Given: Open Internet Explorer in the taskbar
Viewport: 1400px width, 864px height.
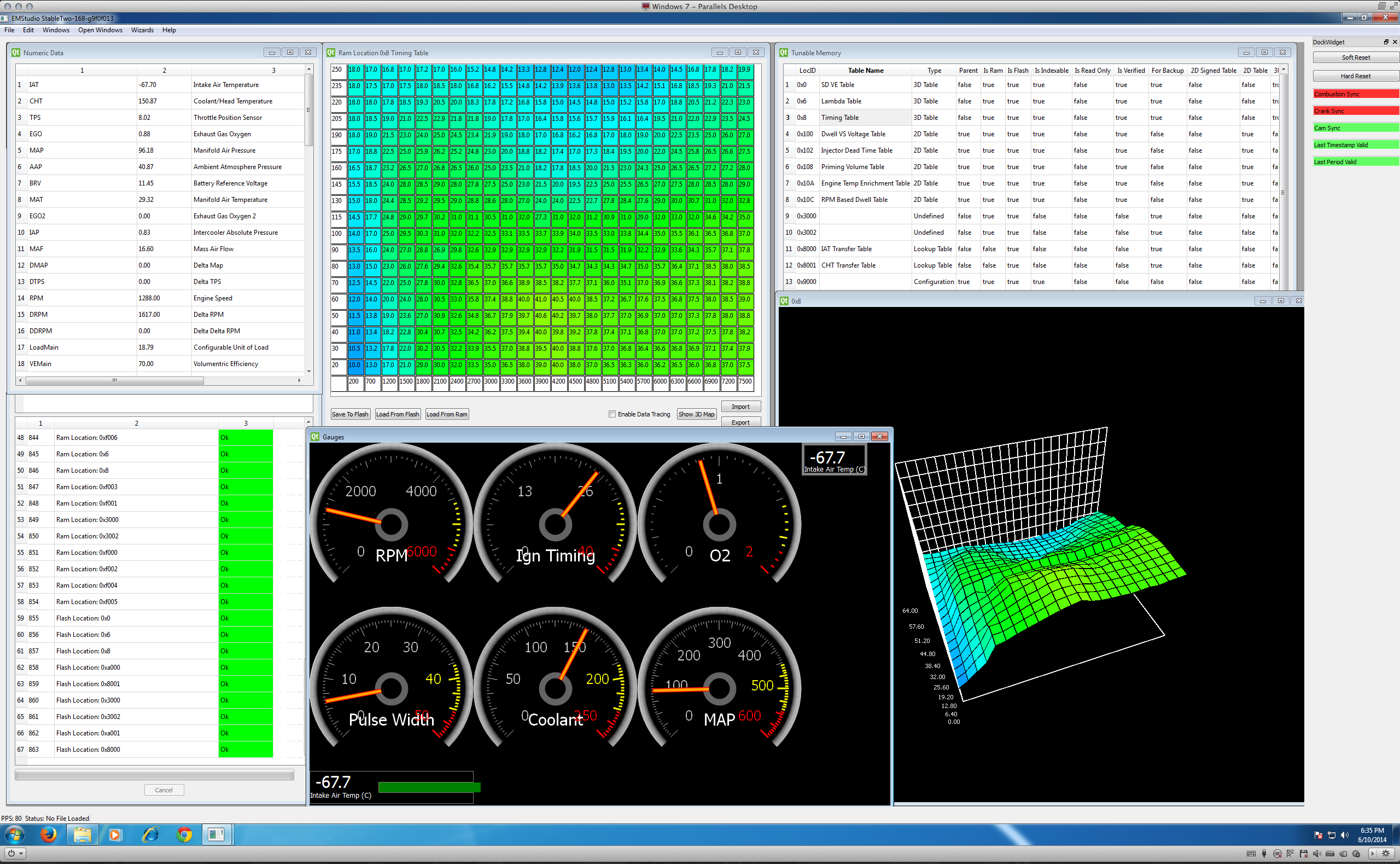Looking at the screenshot, I should point(151,835).
